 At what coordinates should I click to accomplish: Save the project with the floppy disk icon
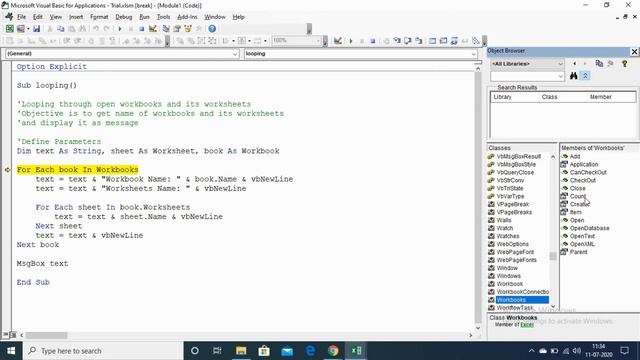click(x=36, y=29)
